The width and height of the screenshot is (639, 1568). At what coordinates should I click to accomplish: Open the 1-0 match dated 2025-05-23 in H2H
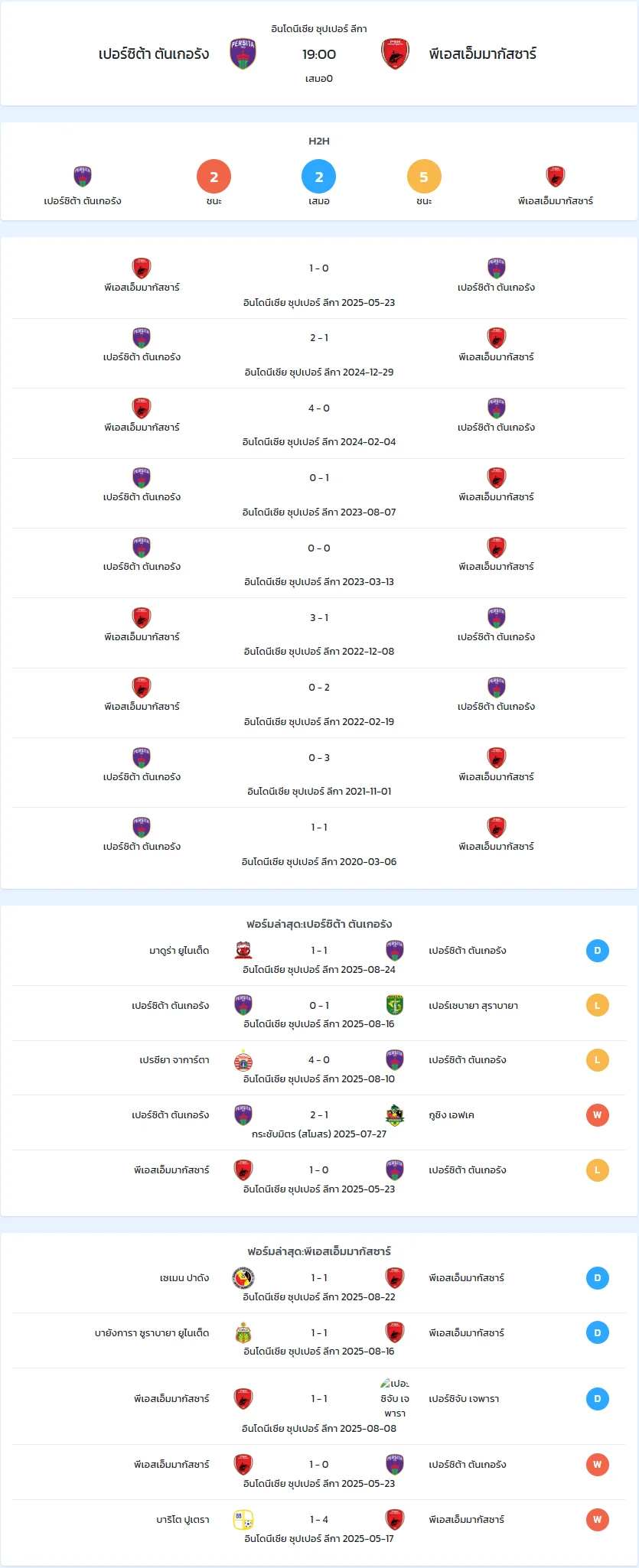click(319, 284)
